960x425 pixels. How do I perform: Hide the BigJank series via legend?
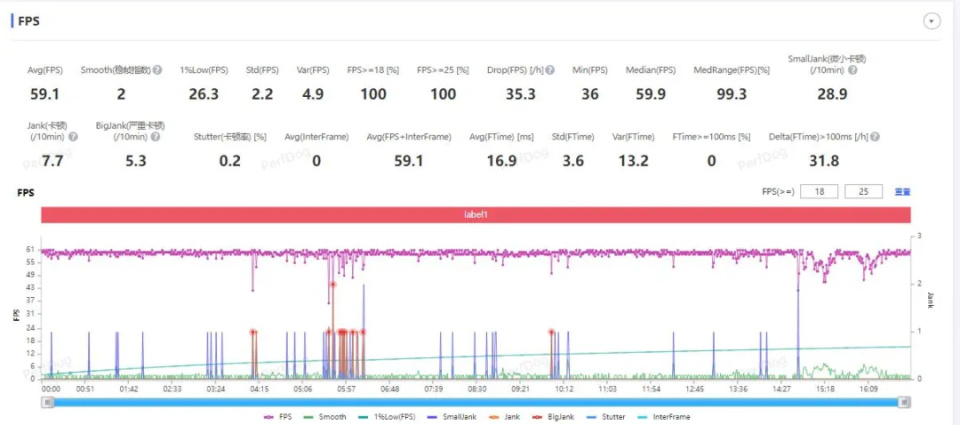click(x=555, y=417)
